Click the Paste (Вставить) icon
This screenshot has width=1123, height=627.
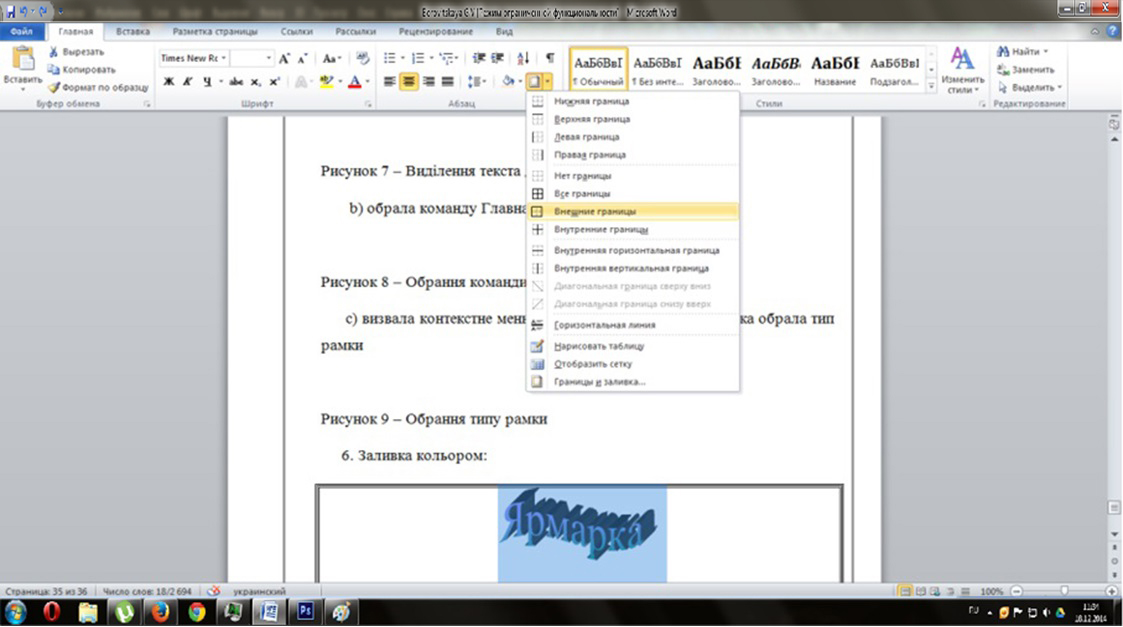22,60
